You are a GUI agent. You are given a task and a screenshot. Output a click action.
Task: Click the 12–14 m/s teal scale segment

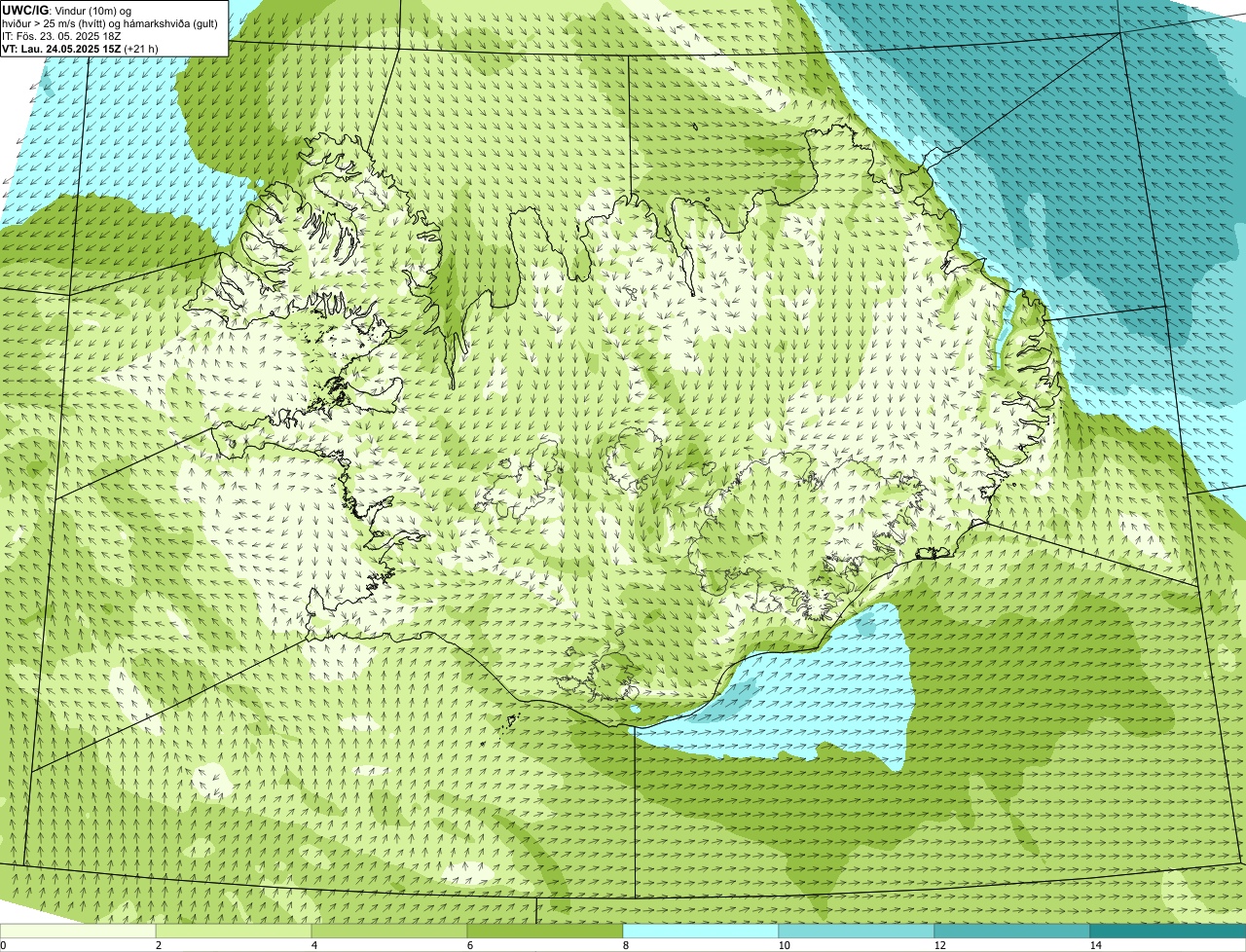[x=1012, y=931]
